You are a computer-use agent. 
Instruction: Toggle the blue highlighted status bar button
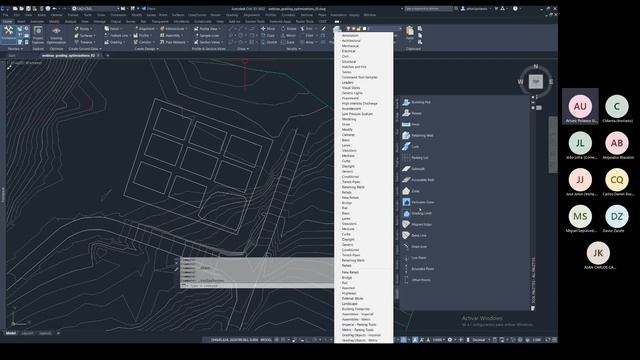[x=403, y=340]
